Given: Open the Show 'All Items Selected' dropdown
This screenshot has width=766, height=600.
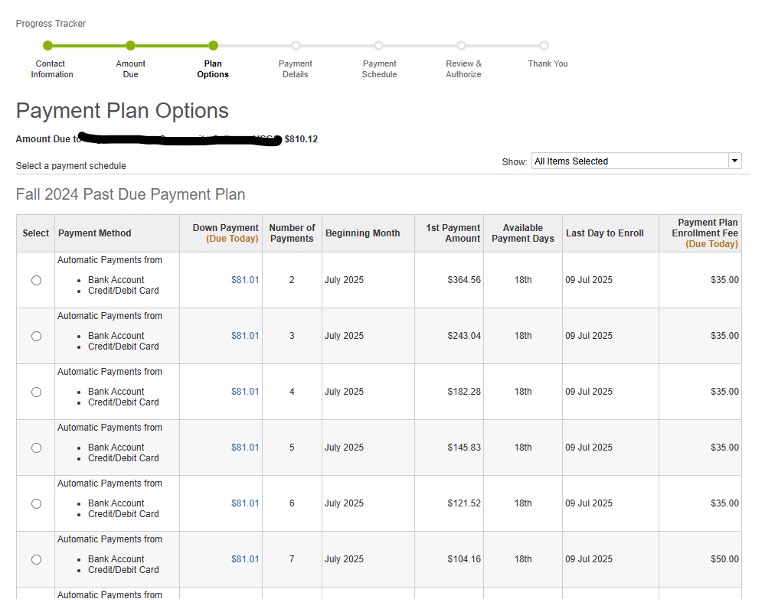Looking at the screenshot, I should 629,161.
